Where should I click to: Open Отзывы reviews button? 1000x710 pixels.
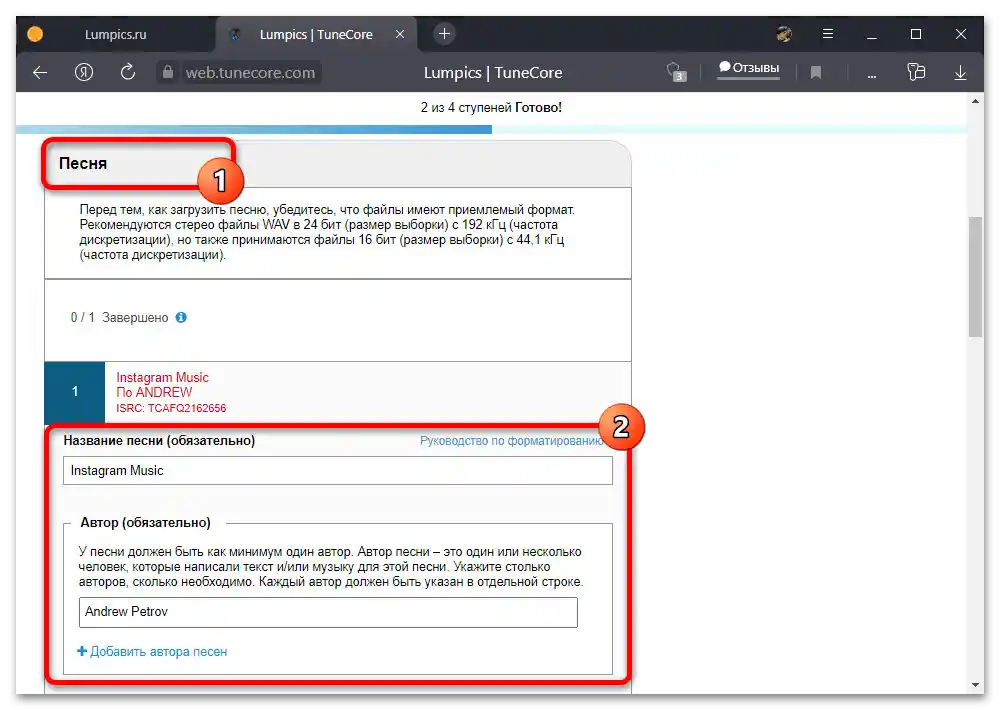749,68
